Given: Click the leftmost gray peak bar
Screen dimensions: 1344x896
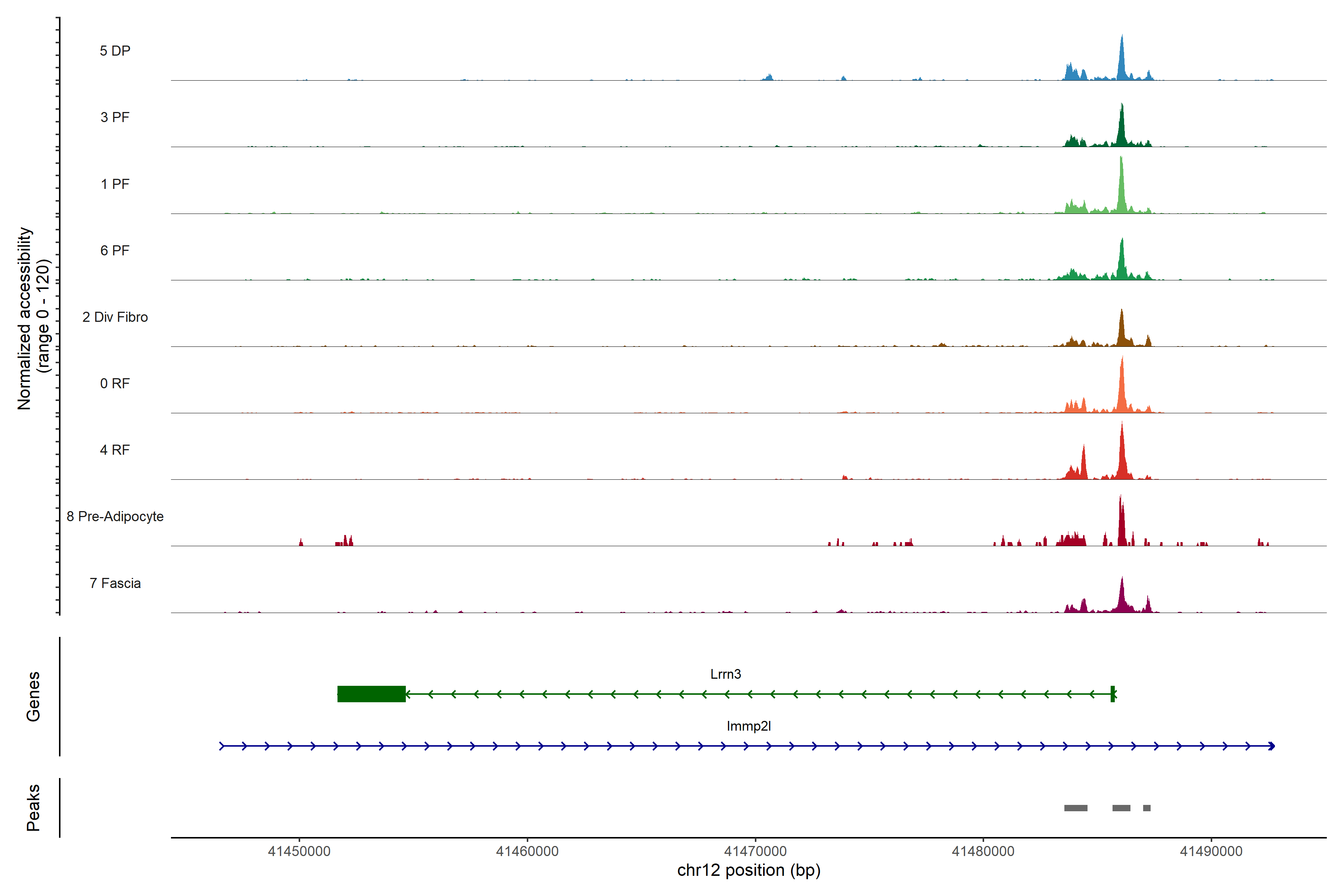Looking at the screenshot, I should pyautogui.click(x=1076, y=808).
